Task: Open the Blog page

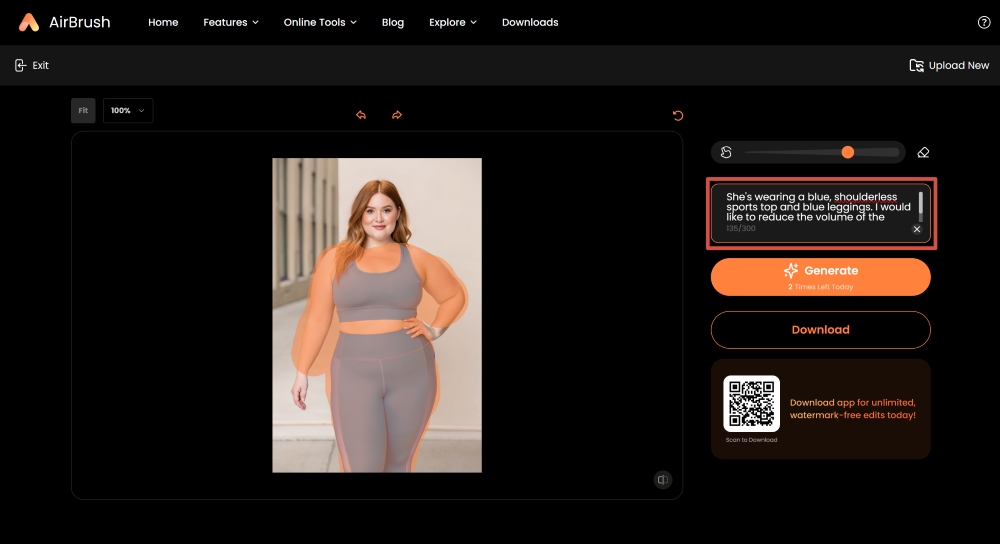Action: (x=393, y=22)
